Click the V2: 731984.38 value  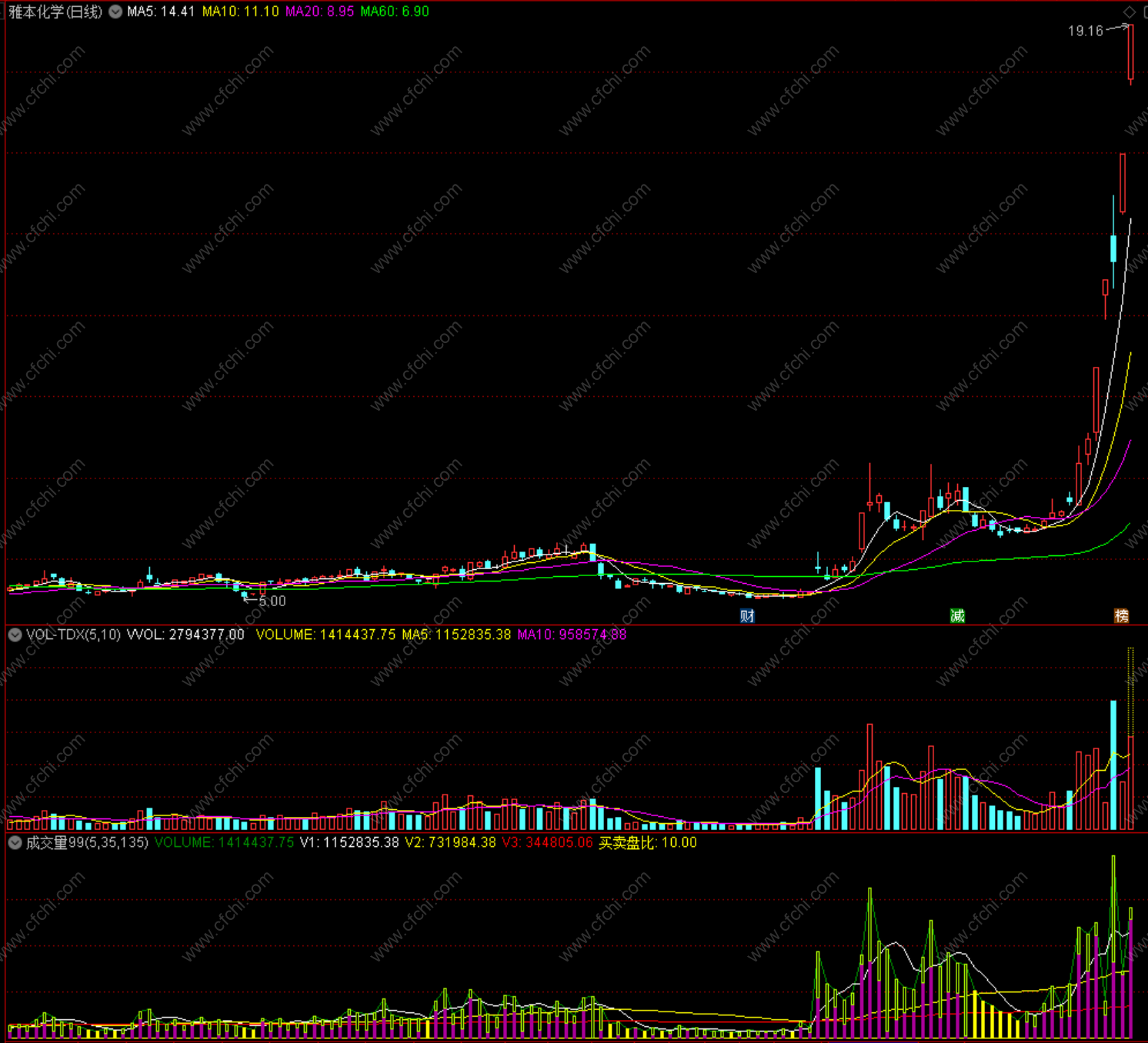coord(451,842)
